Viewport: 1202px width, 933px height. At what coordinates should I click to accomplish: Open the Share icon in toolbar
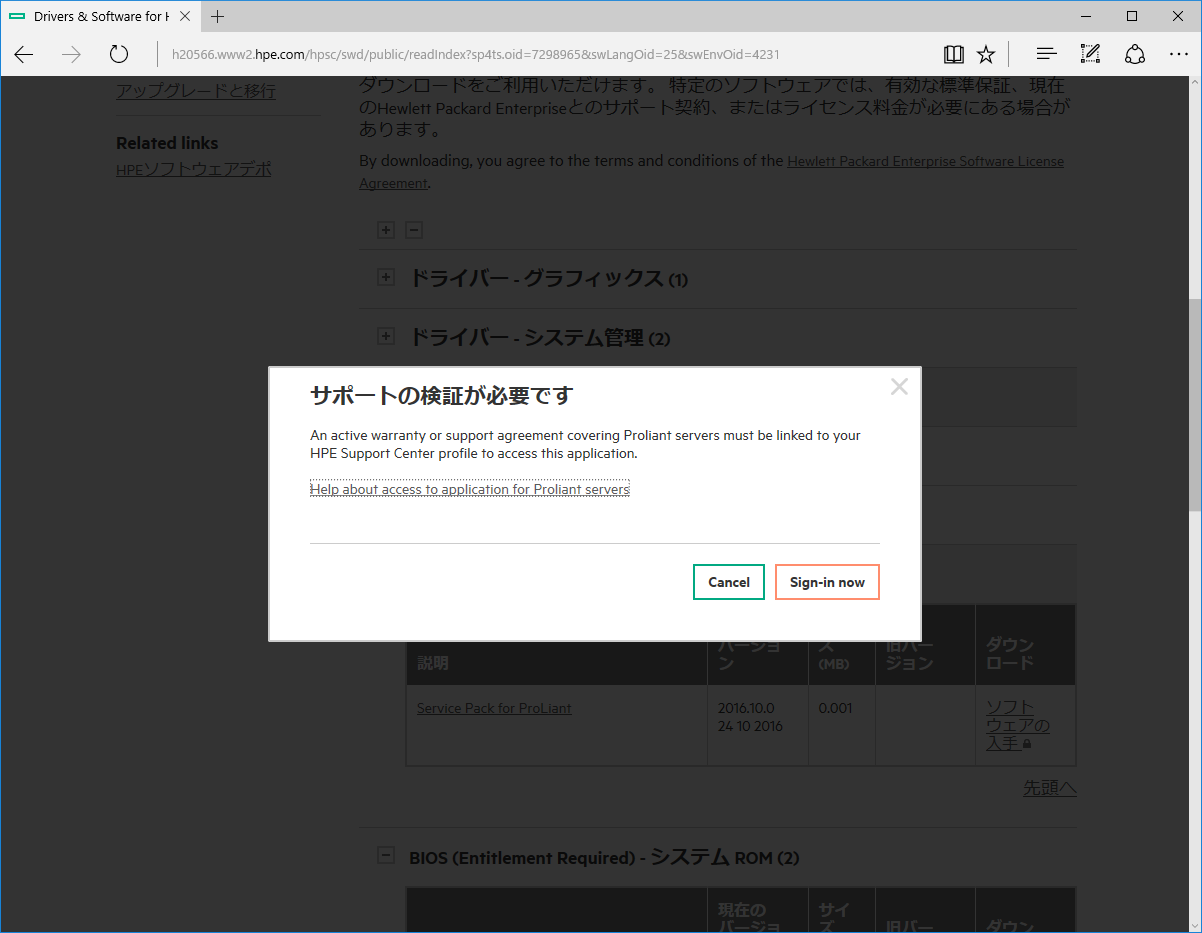[1134, 54]
